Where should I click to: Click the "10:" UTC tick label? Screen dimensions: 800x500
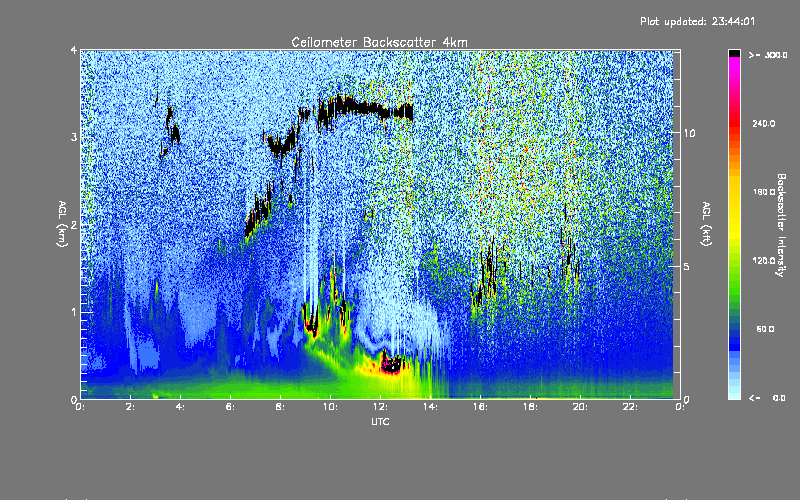tap(330, 407)
